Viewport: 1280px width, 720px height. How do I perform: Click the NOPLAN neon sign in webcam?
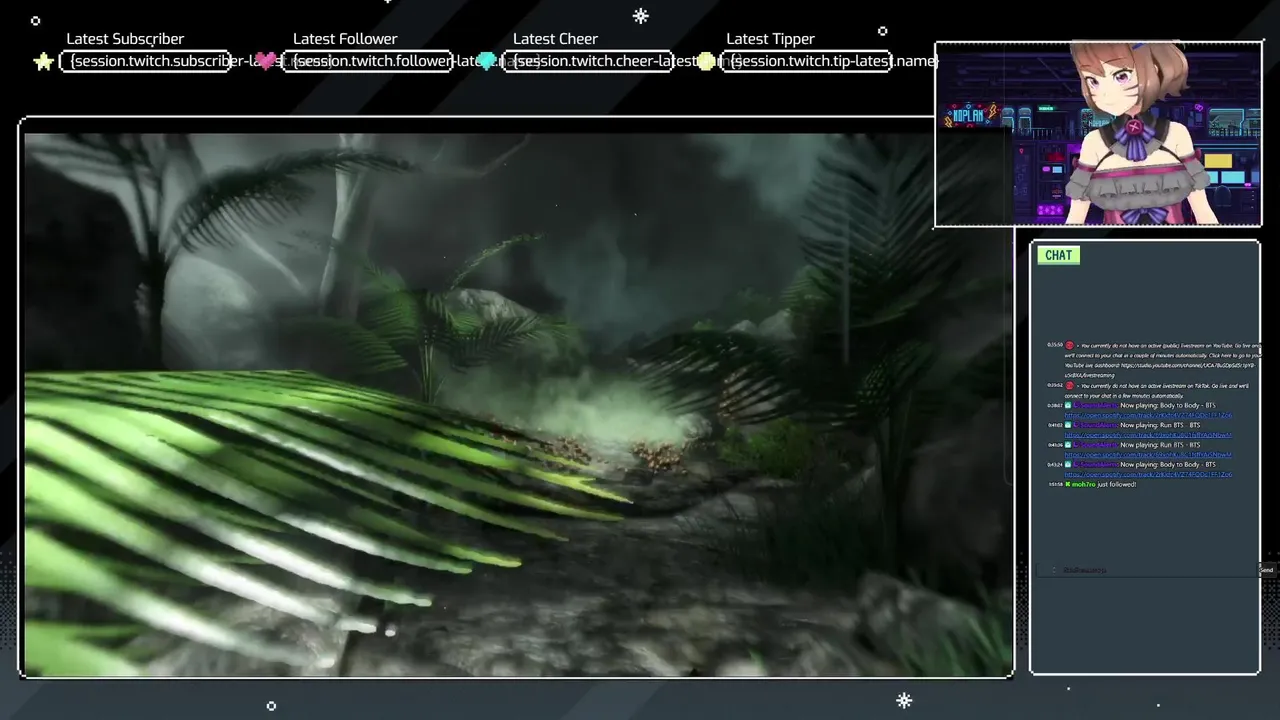pos(970,113)
